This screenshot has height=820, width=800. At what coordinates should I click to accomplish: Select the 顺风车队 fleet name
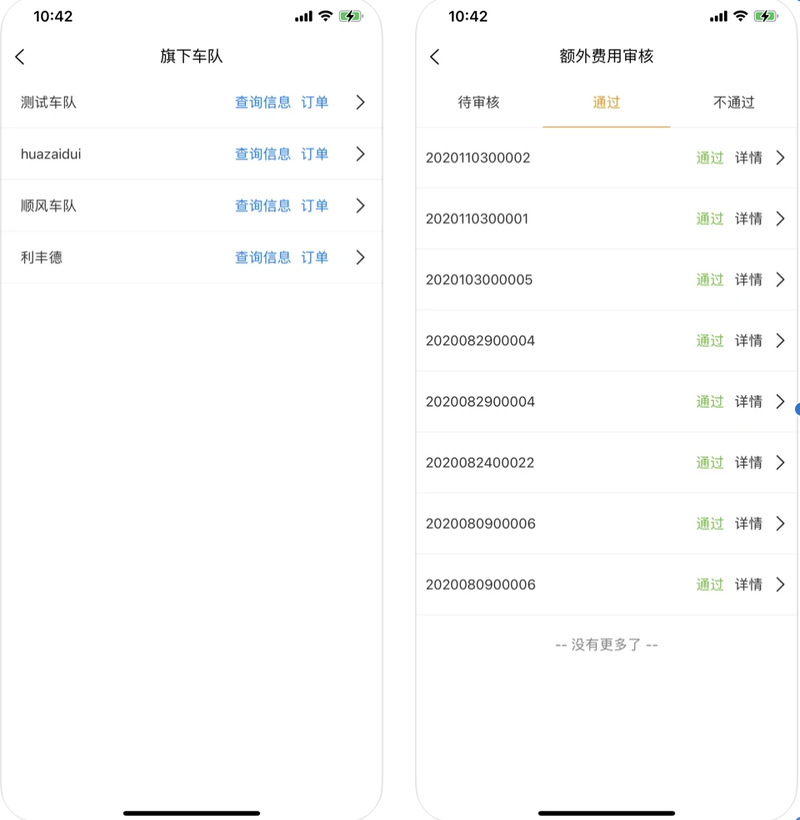(x=49, y=206)
